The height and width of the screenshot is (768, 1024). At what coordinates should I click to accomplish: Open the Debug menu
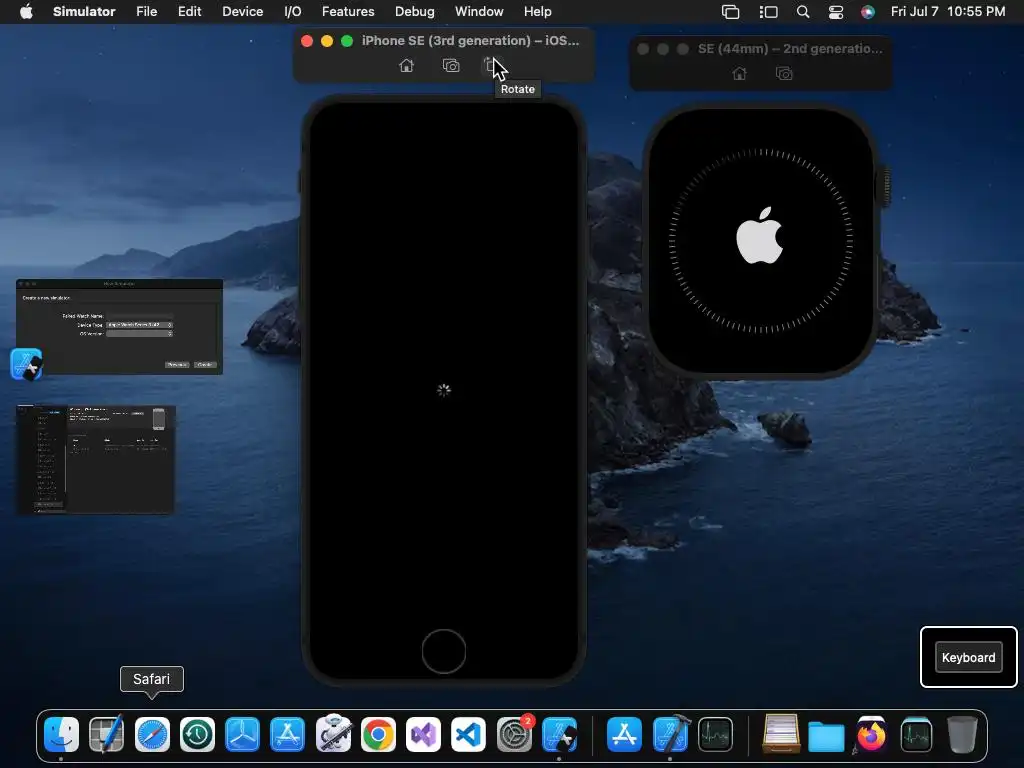pos(415,12)
